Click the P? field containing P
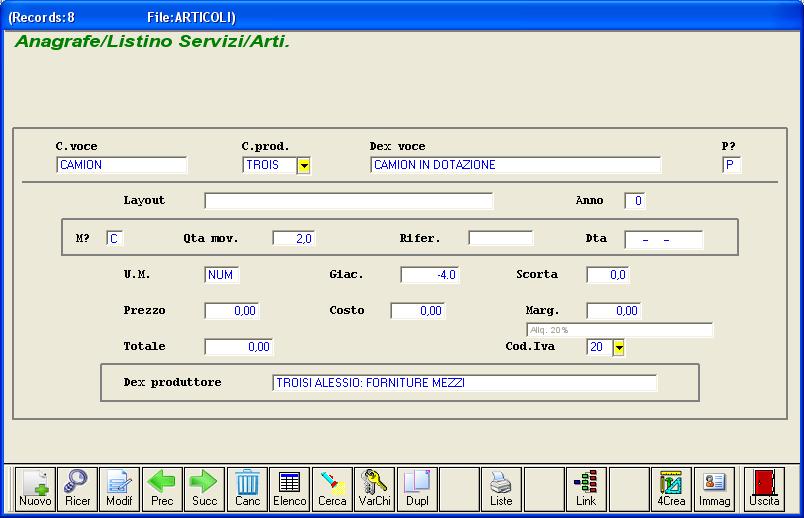The height and width of the screenshot is (518, 804). point(731,165)
